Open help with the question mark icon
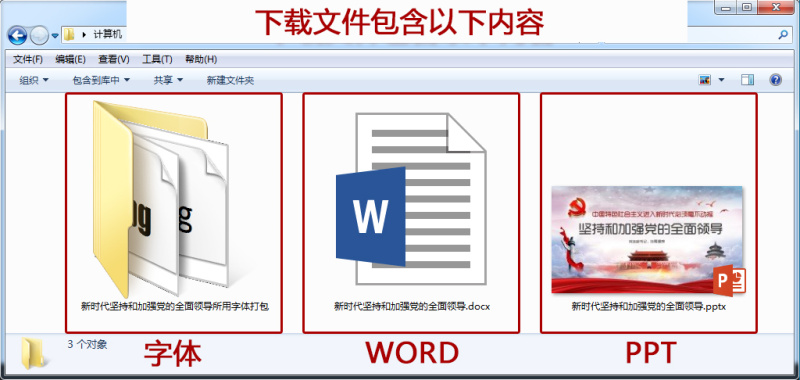 (x=775, y=80)
